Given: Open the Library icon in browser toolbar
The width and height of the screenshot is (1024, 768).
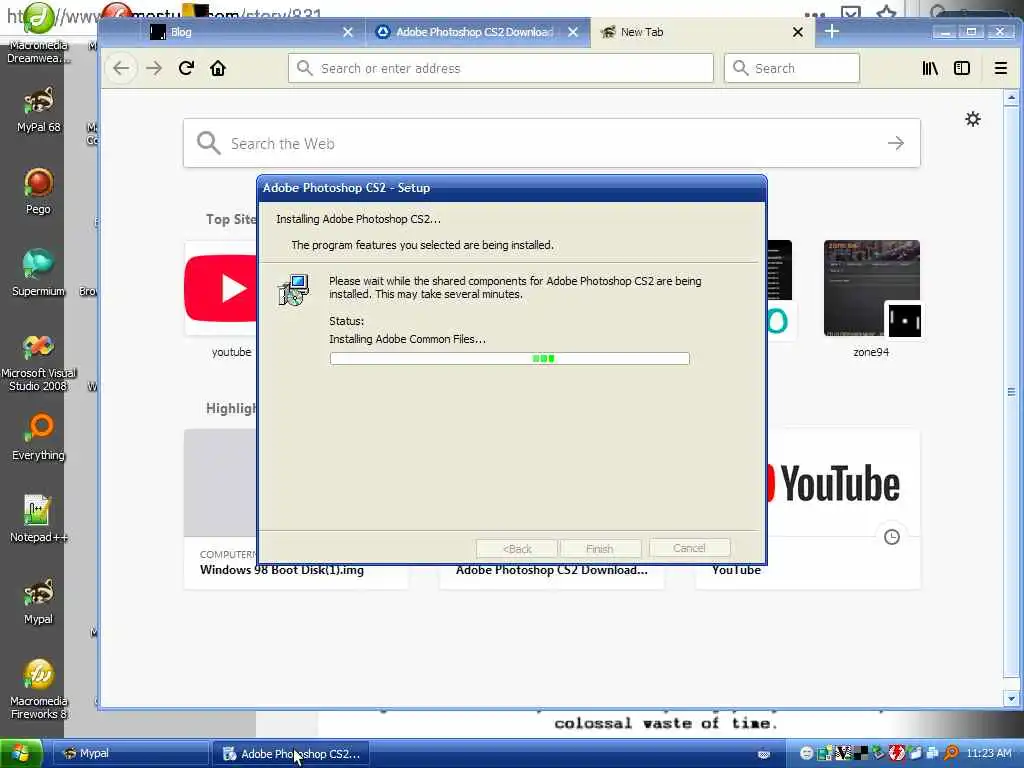Looking at the screenshot, I should (x=930, y=69).
